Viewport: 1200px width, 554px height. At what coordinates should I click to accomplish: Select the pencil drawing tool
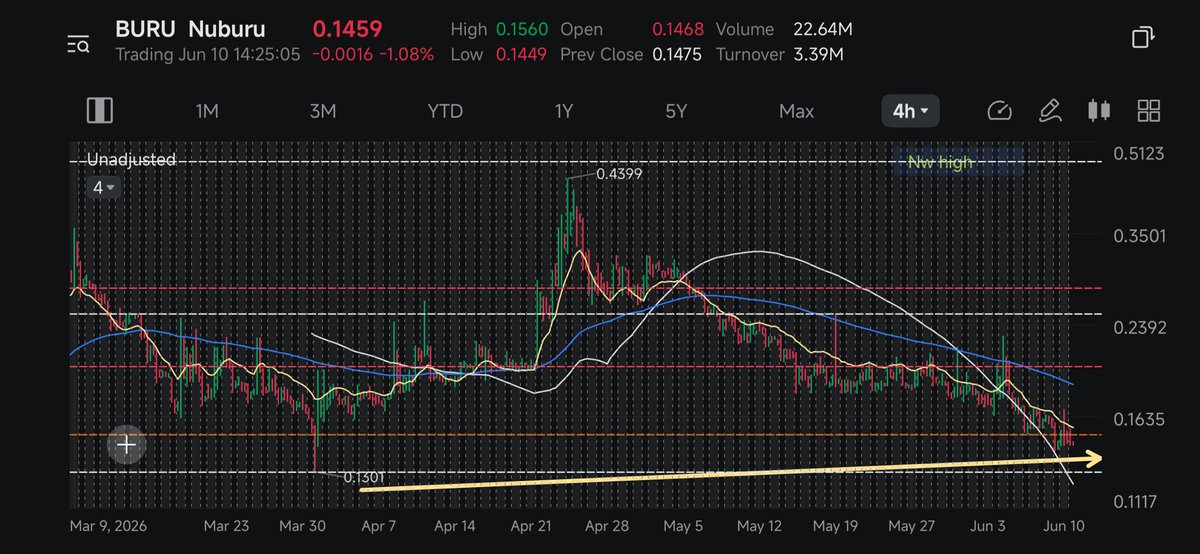pos(1049,111)
